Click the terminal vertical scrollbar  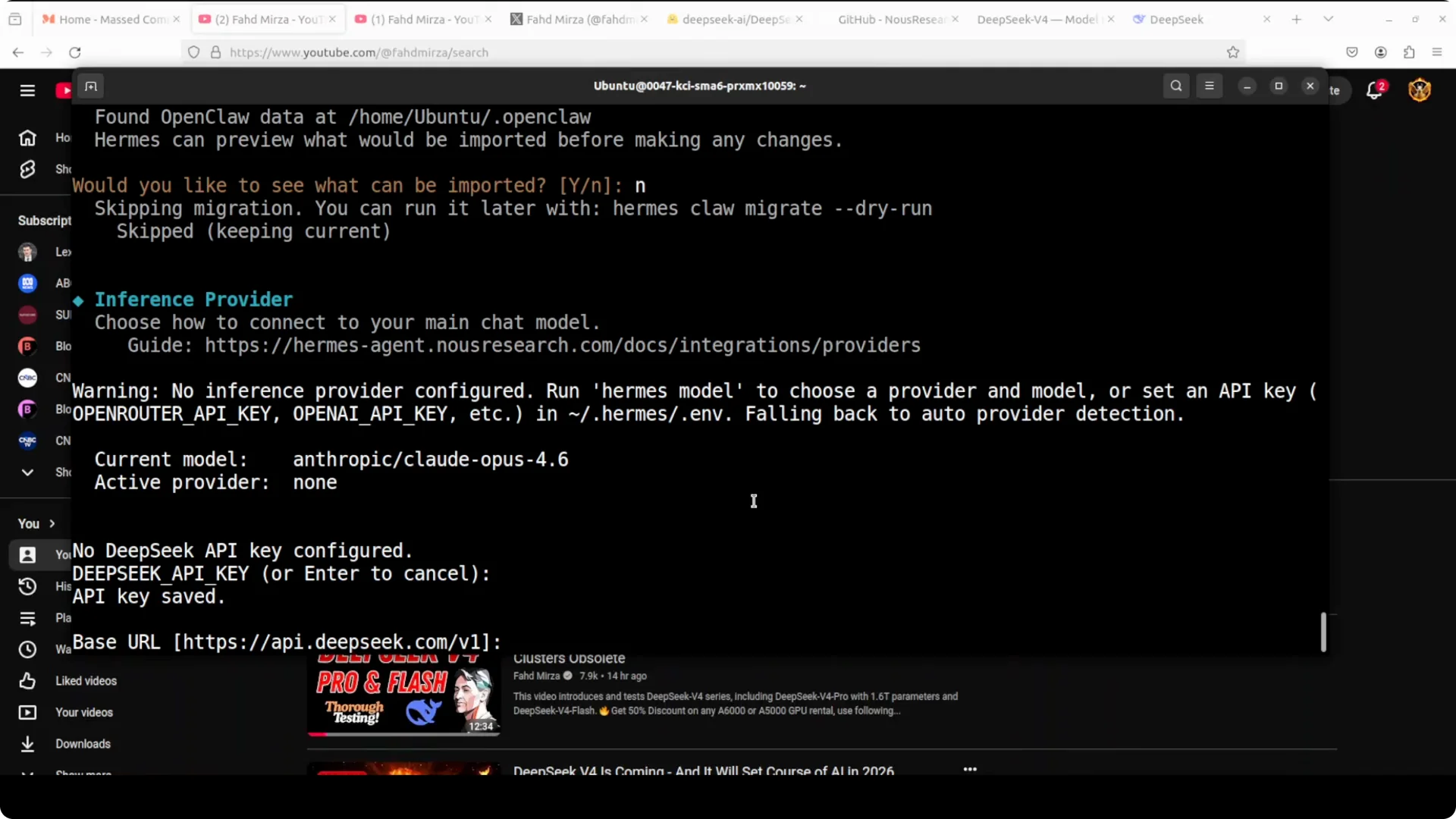(1323, 632)
